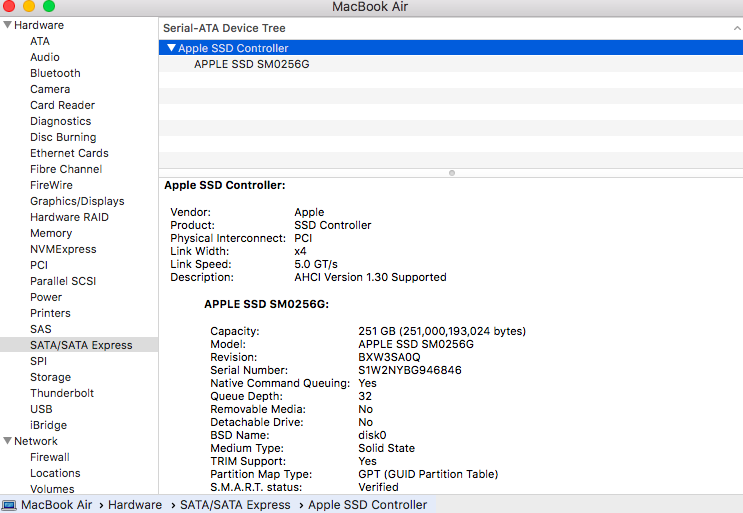The width and height of the screenshot is (743, 513).
Task: Select ATA in the sidebar
Action: click(40, 41)
